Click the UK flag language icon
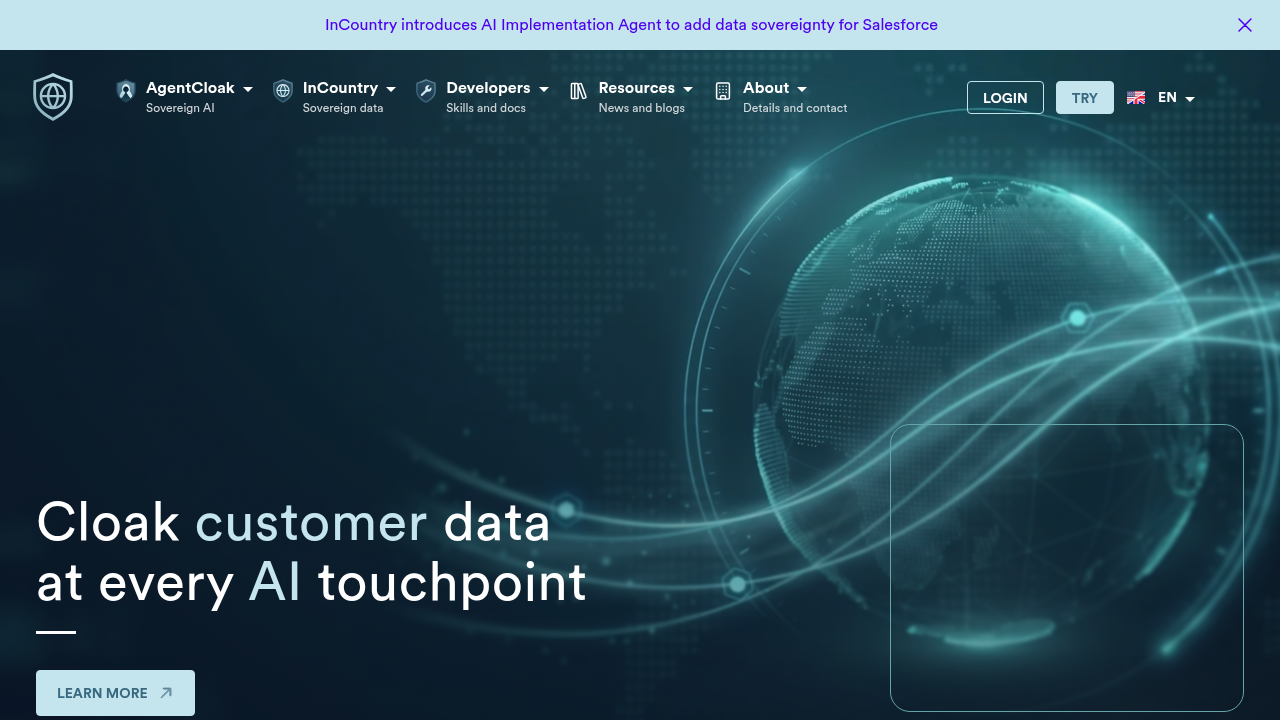1280x720 pixels. point(1136,98)
